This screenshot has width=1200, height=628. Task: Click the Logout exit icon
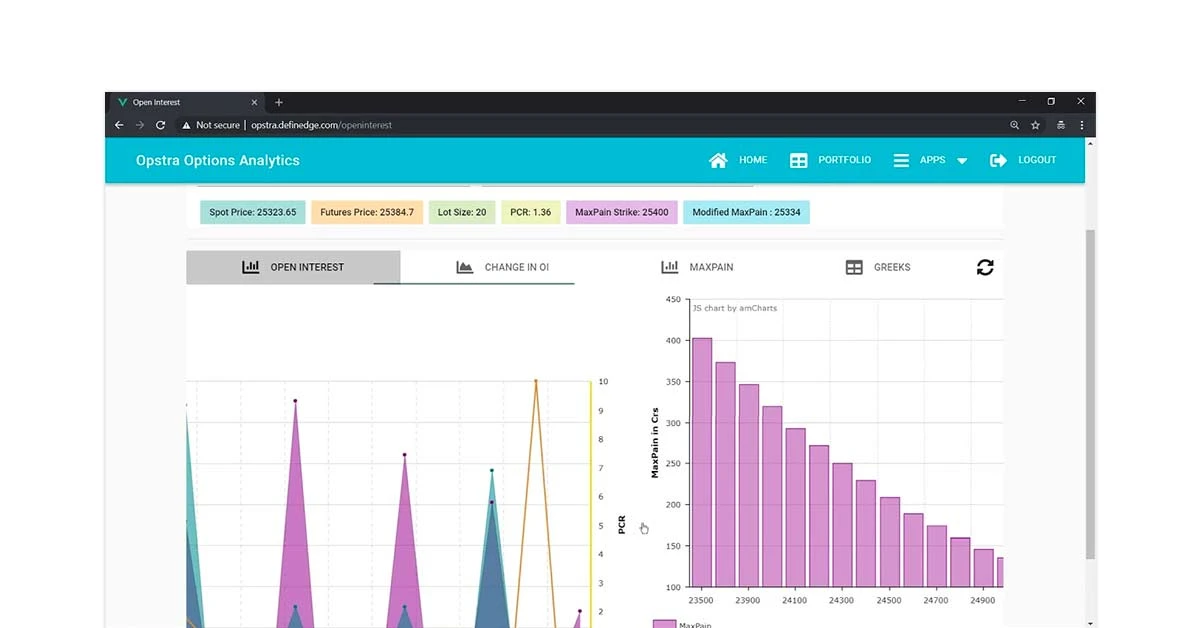(x=998, y=160)
